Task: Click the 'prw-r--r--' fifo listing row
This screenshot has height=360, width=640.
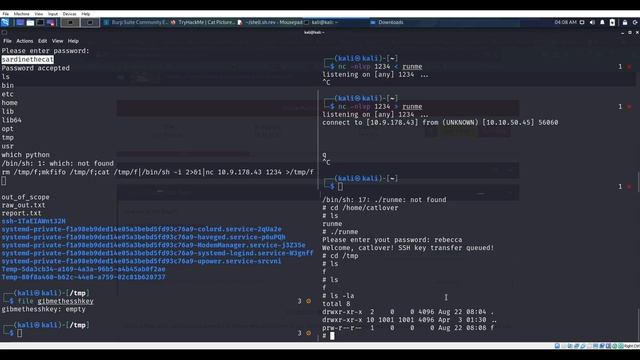Action: click(x=408, y=328)
